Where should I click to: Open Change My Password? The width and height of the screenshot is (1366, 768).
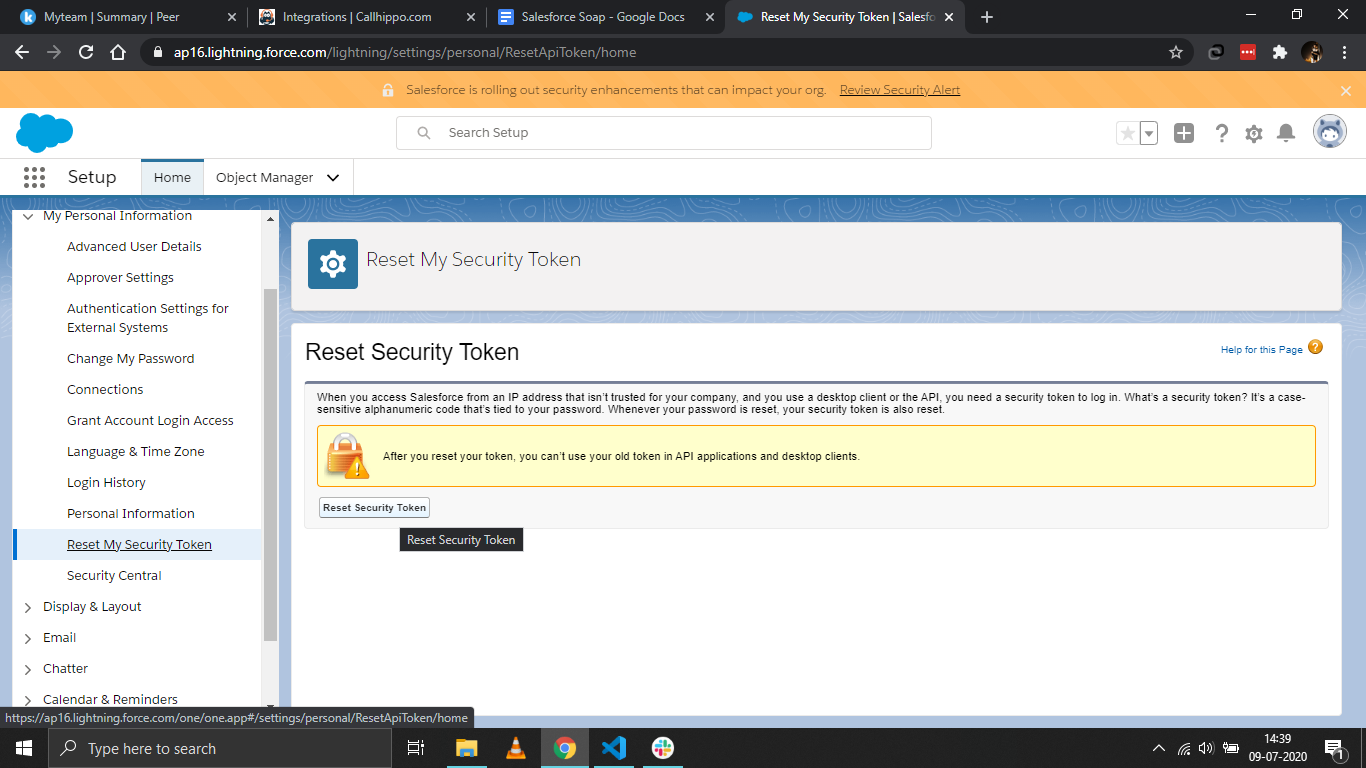(x=130, y=358)
